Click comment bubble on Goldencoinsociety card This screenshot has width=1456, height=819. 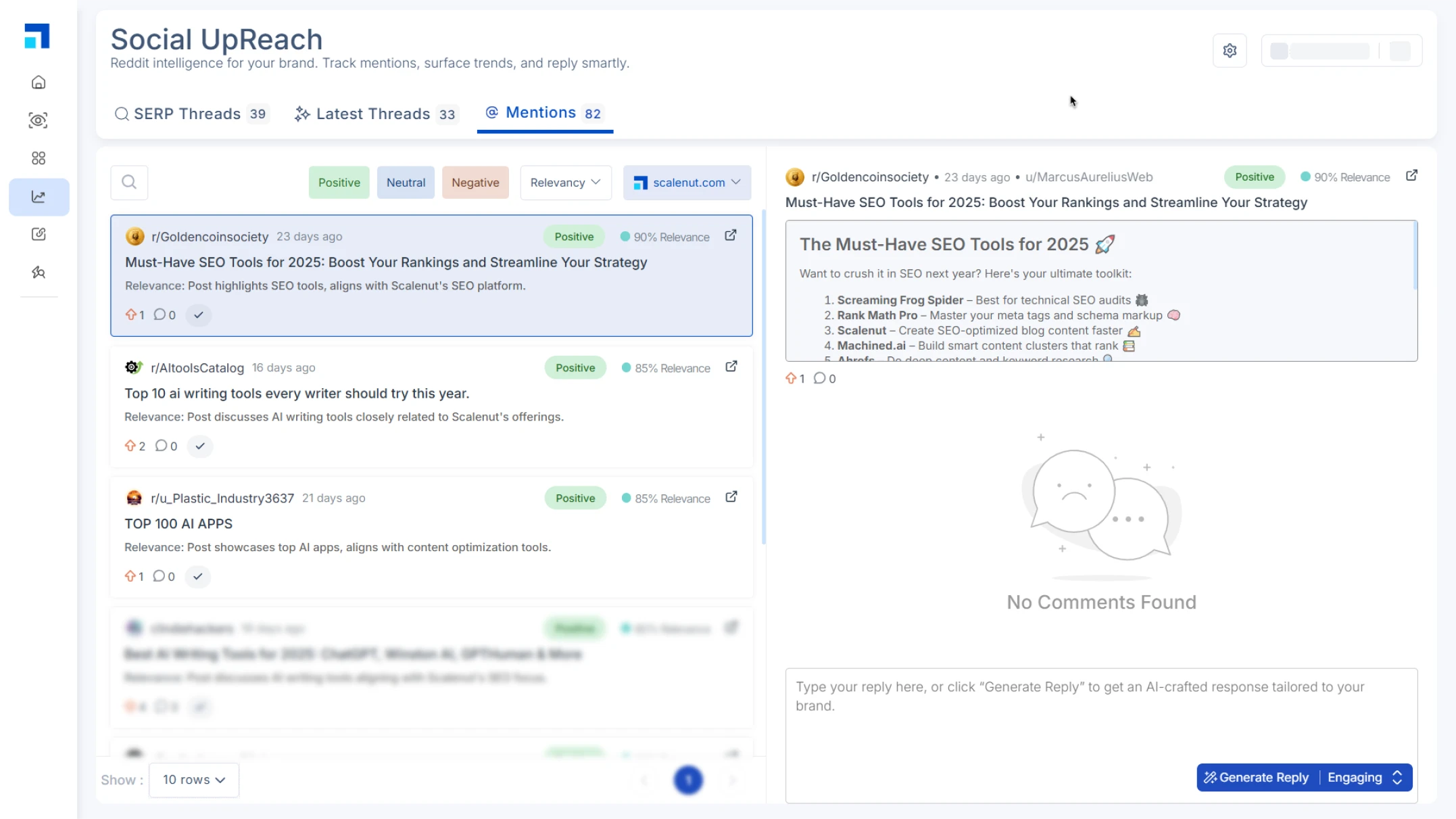[x=160, y=314]
